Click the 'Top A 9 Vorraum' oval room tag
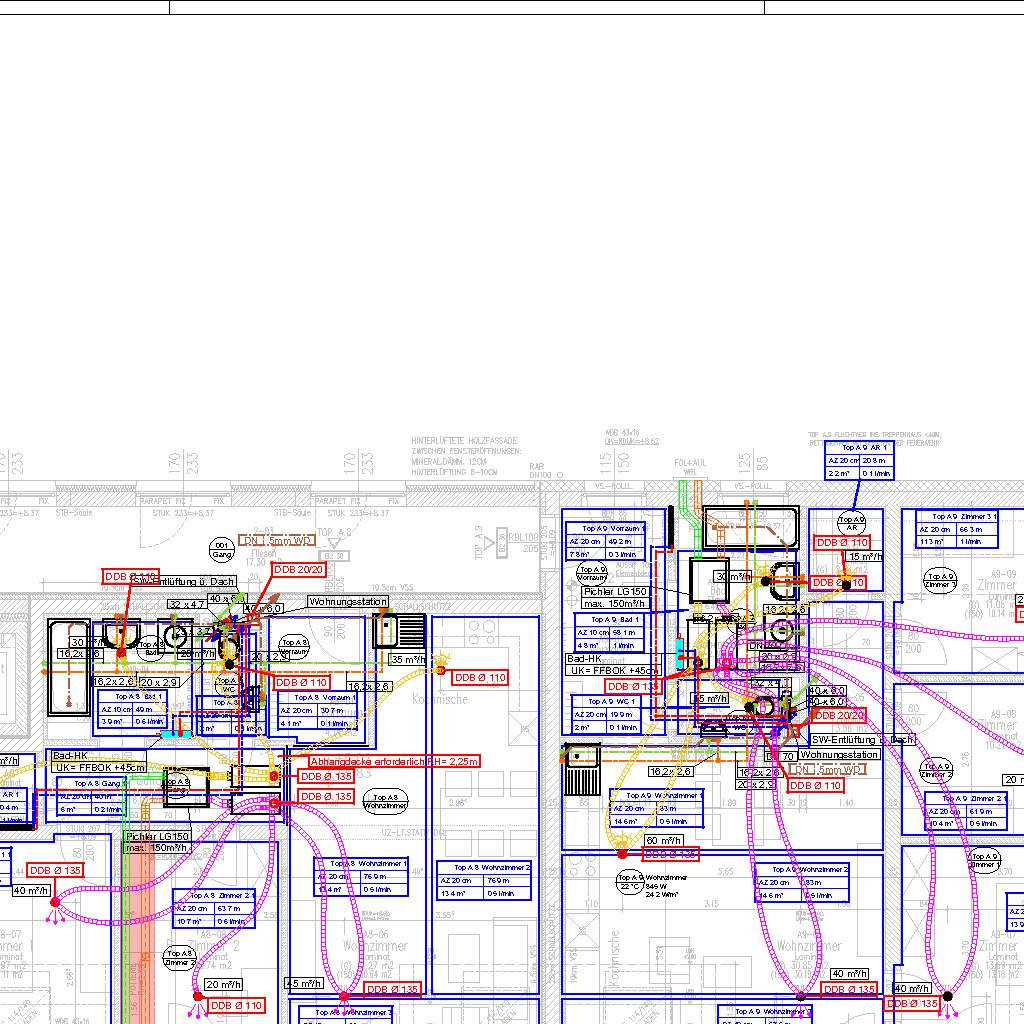This screenshot has width=1024, height=1024. [x=592, y=574]
